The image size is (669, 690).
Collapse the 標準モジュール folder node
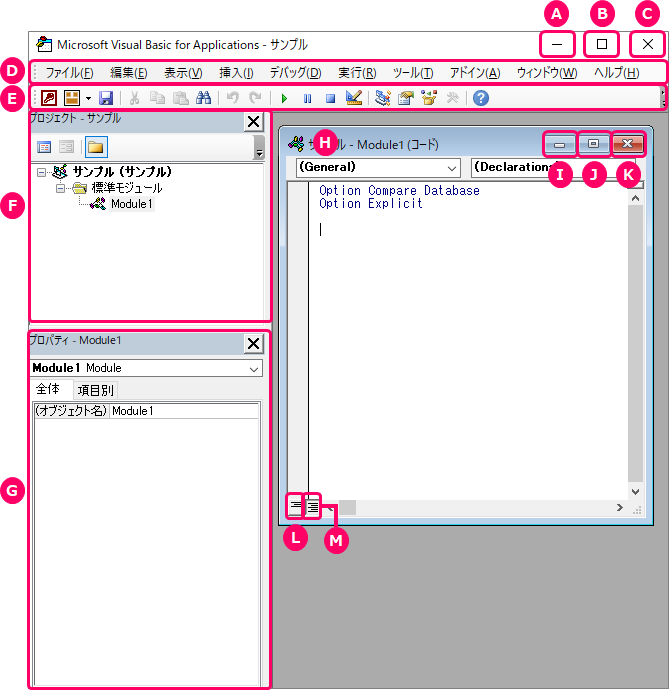61,188
